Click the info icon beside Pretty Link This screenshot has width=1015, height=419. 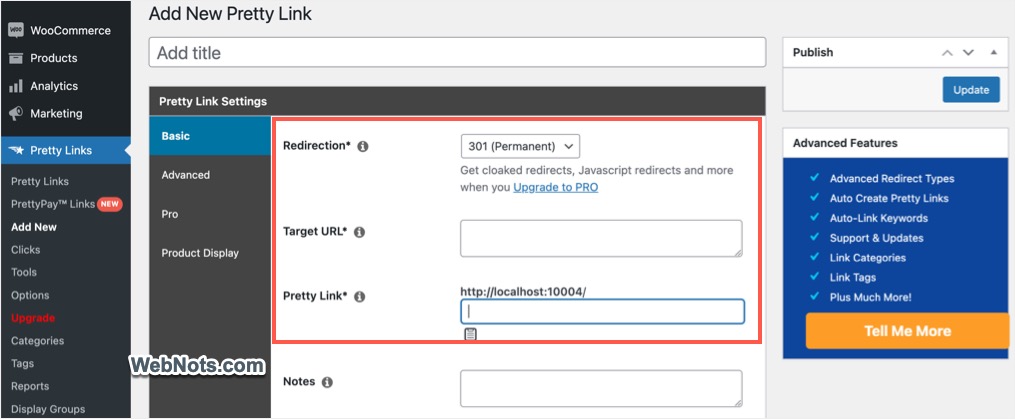[x=360, y=297]
